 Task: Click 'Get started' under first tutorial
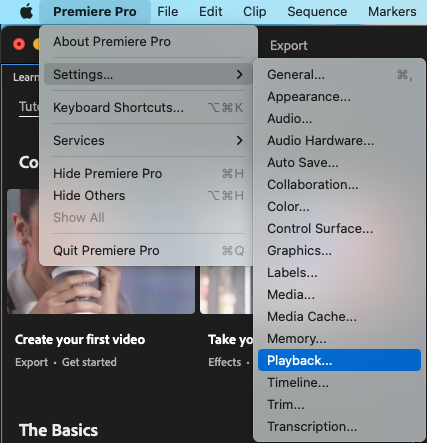click(89, 362)
